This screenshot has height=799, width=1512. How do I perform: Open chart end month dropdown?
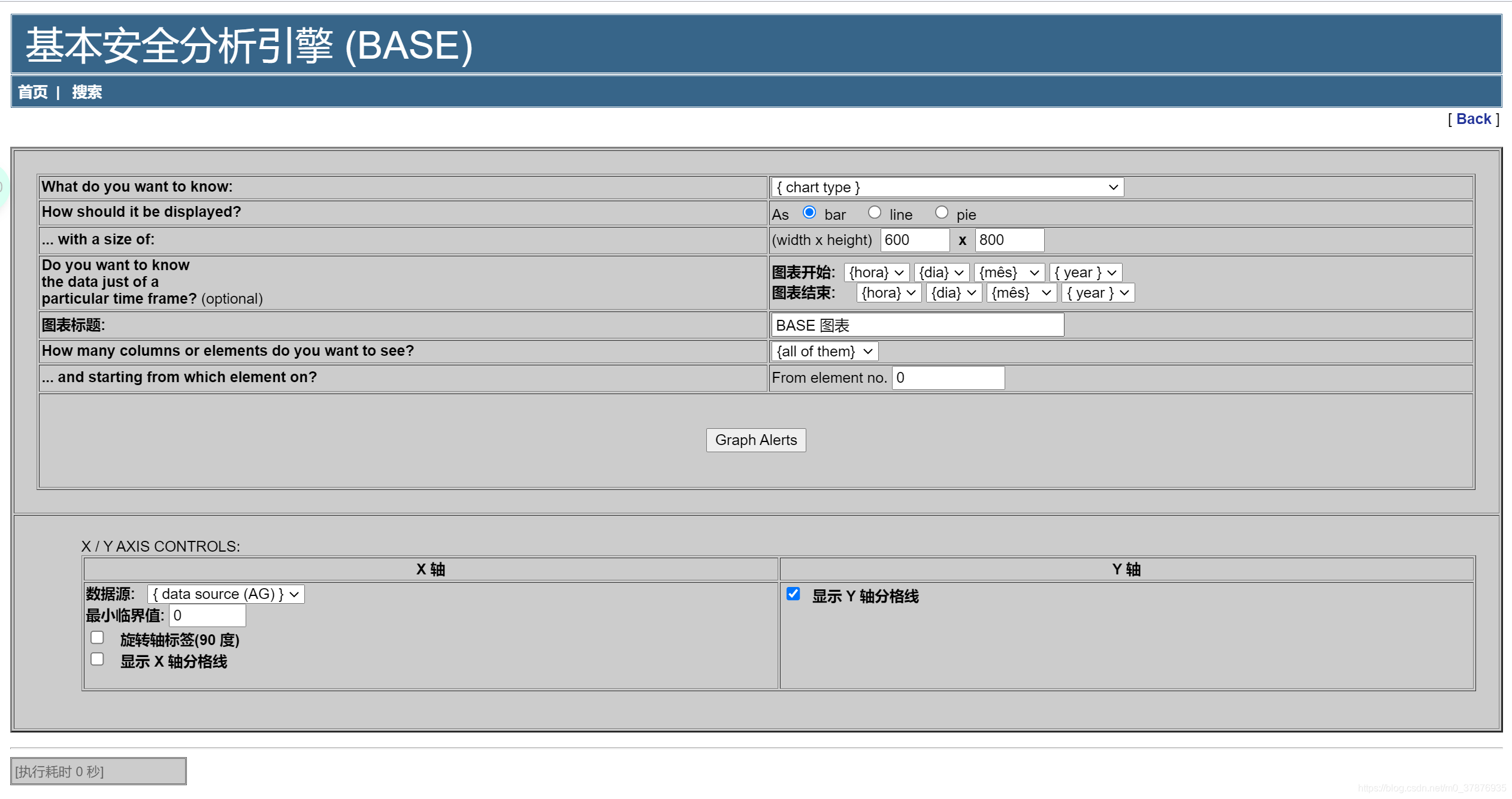pos(1021,293)
